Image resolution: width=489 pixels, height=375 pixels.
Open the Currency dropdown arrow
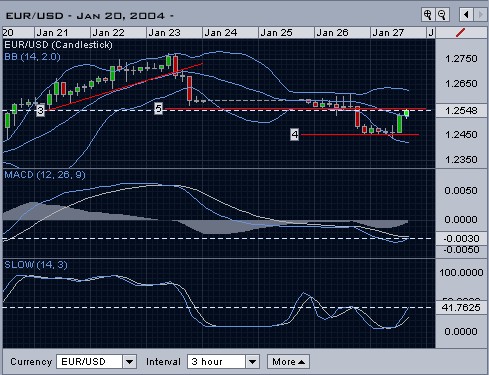[130, 362]
